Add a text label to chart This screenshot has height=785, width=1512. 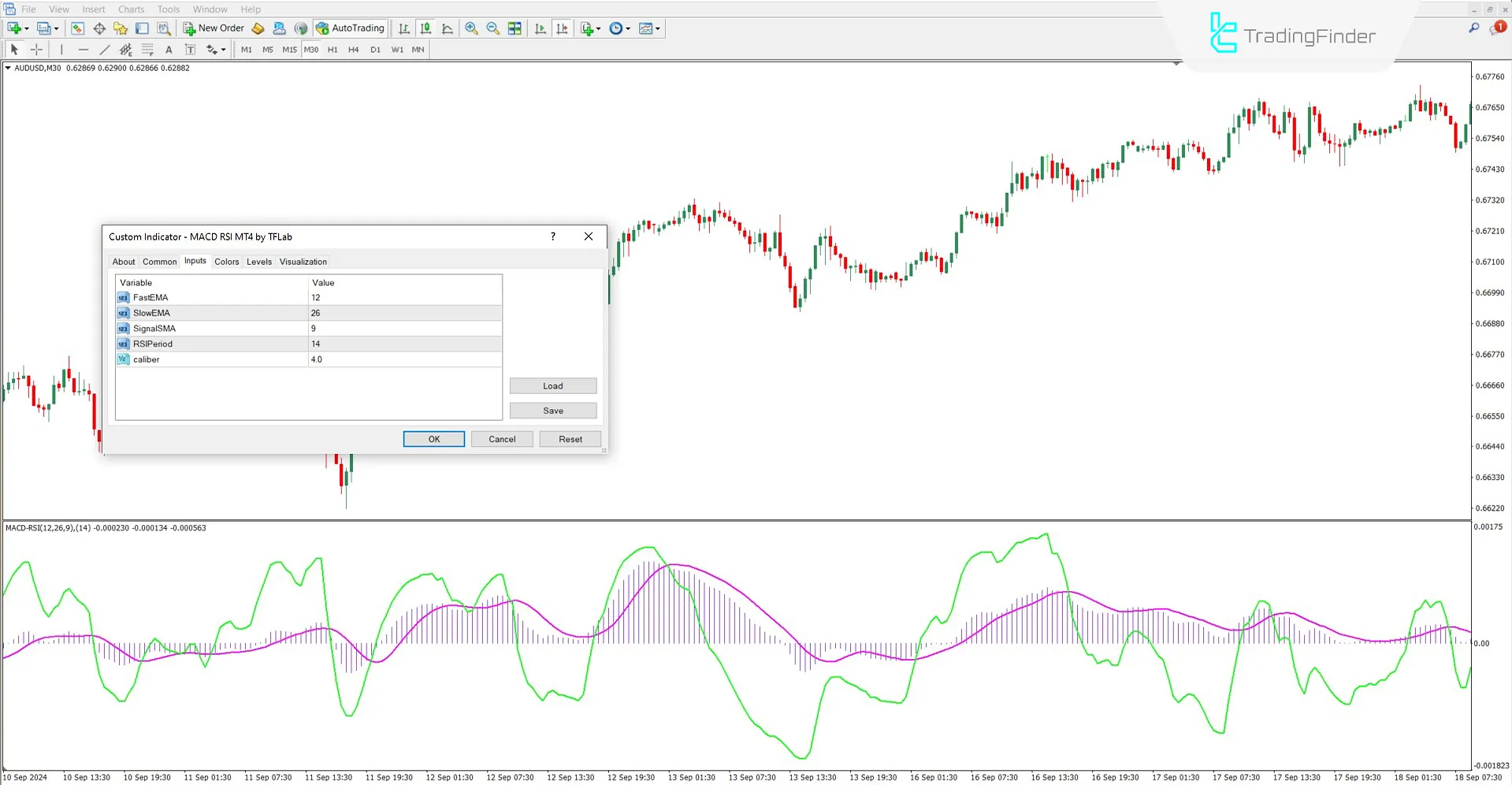click(190, 49)
